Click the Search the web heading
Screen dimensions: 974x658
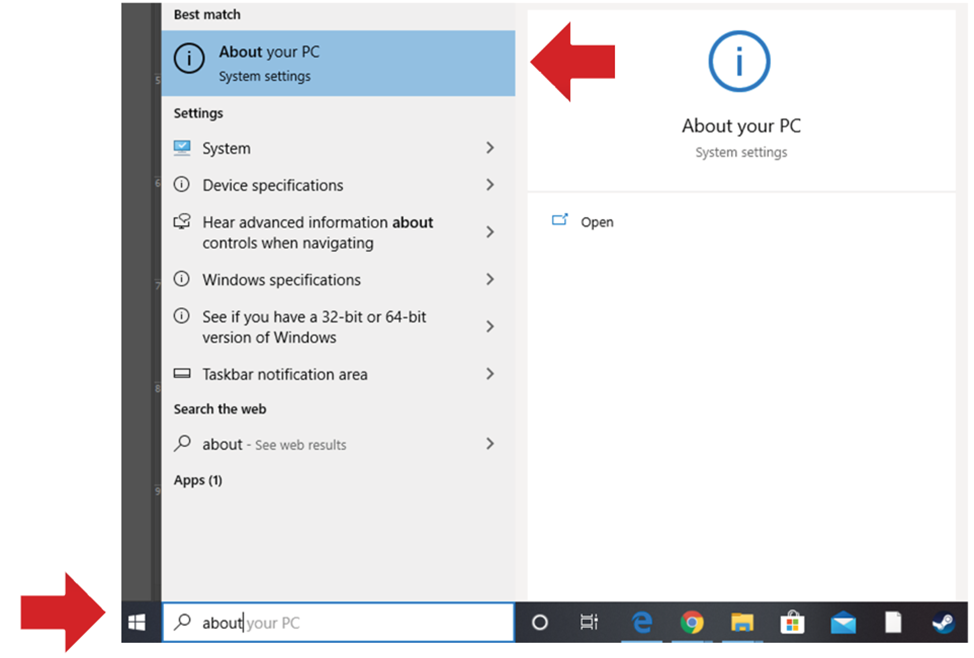coord(220,409)
